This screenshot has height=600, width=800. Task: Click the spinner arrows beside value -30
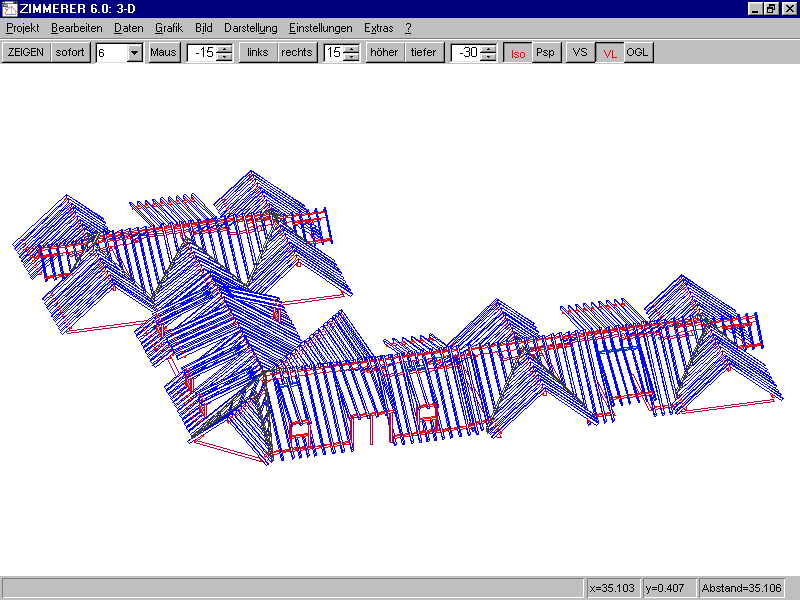click(x=487, y=53)
